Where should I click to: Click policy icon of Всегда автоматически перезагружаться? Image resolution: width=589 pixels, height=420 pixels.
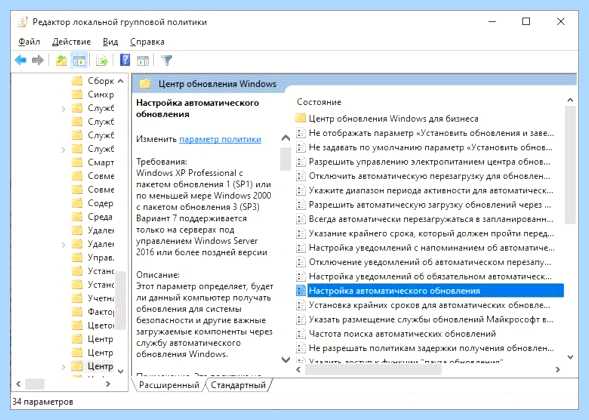tap(301, 219)
